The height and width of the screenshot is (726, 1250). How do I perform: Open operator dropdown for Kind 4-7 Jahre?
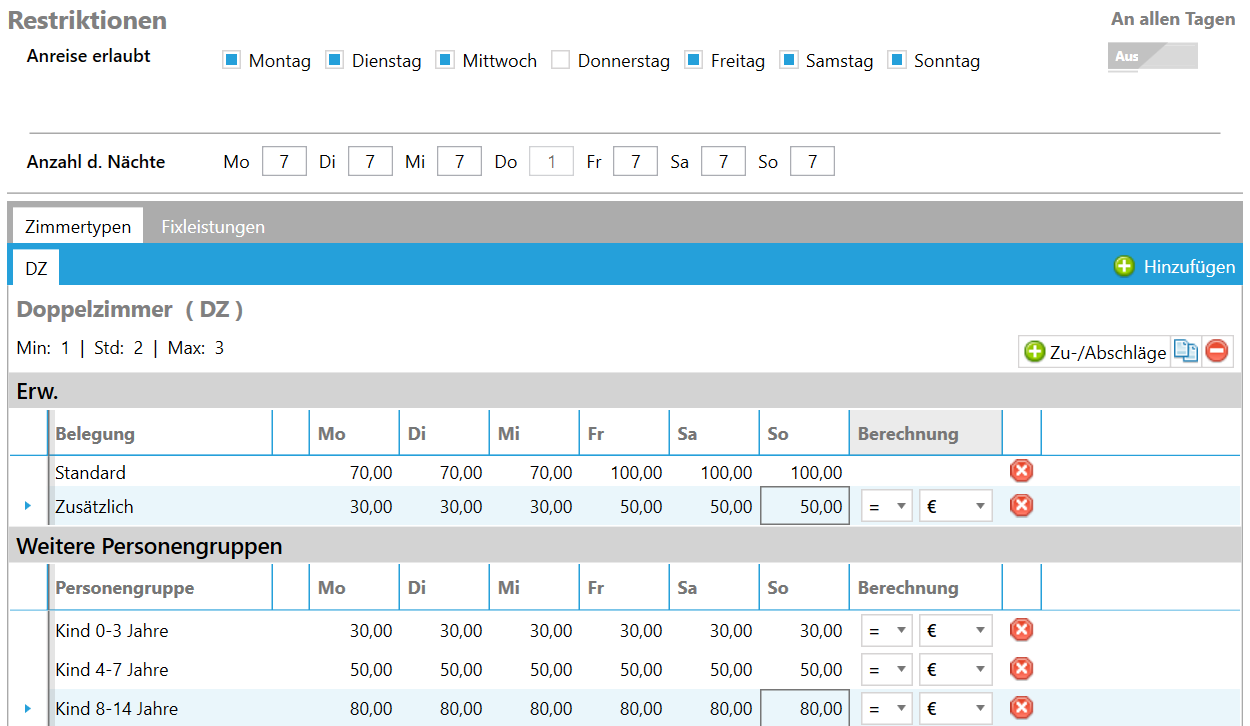click(x=887, y=670)
